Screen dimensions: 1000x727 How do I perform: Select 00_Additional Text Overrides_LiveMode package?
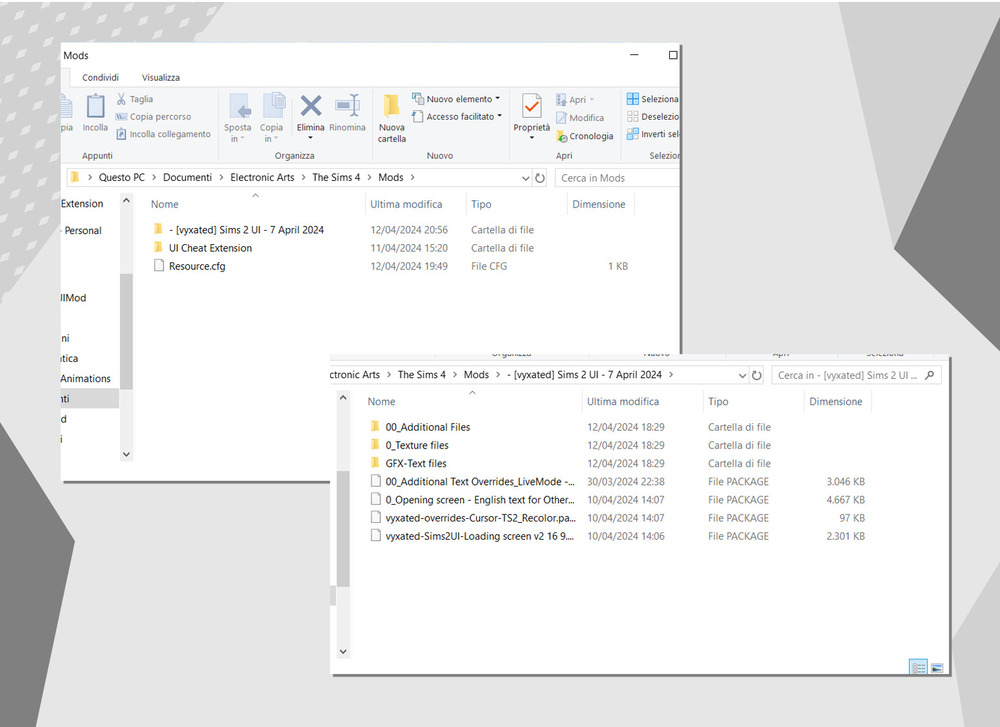(x=480, y=481)
